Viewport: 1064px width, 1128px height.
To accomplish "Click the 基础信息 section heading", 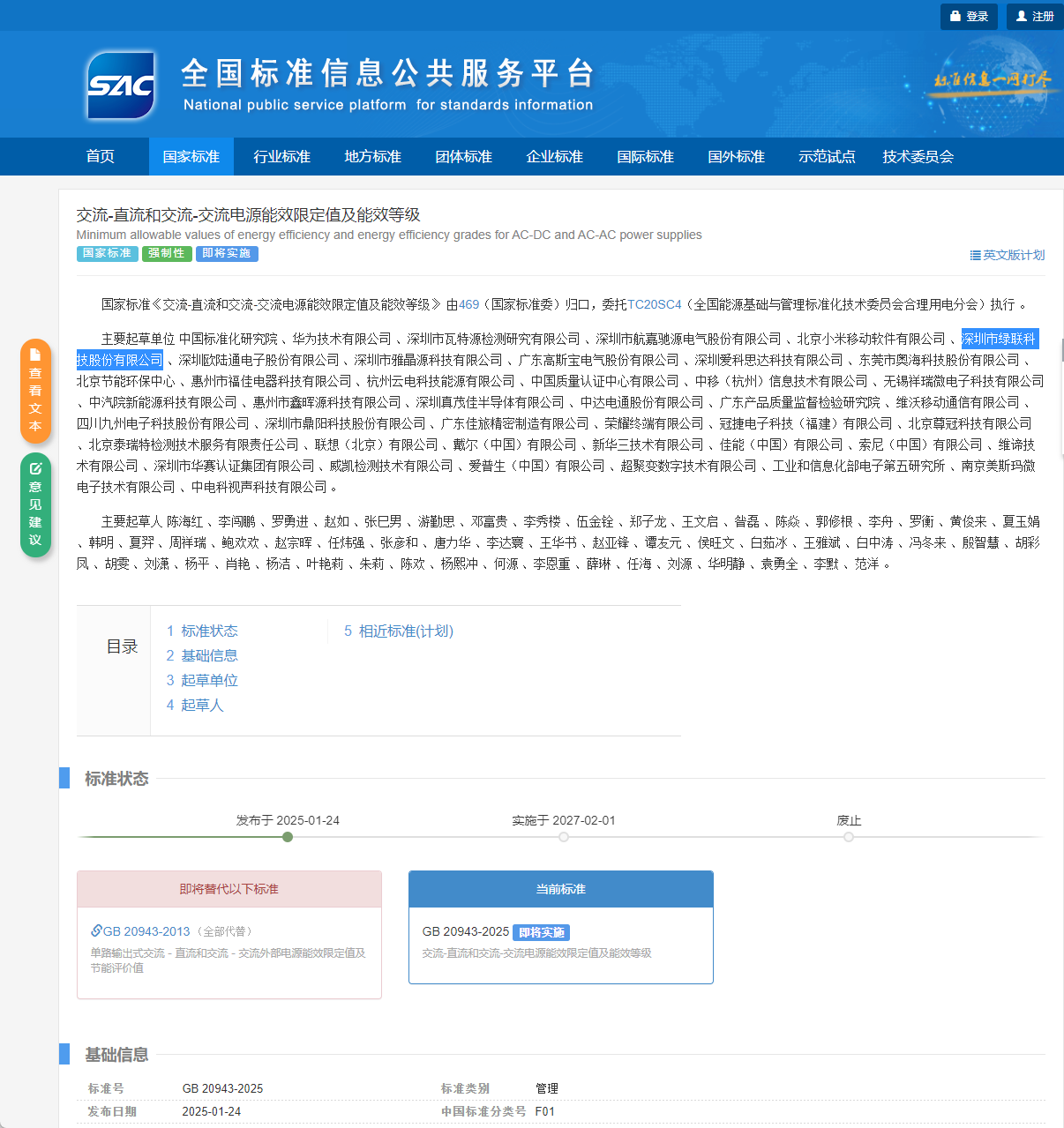I will click(x=116, y=1055).
